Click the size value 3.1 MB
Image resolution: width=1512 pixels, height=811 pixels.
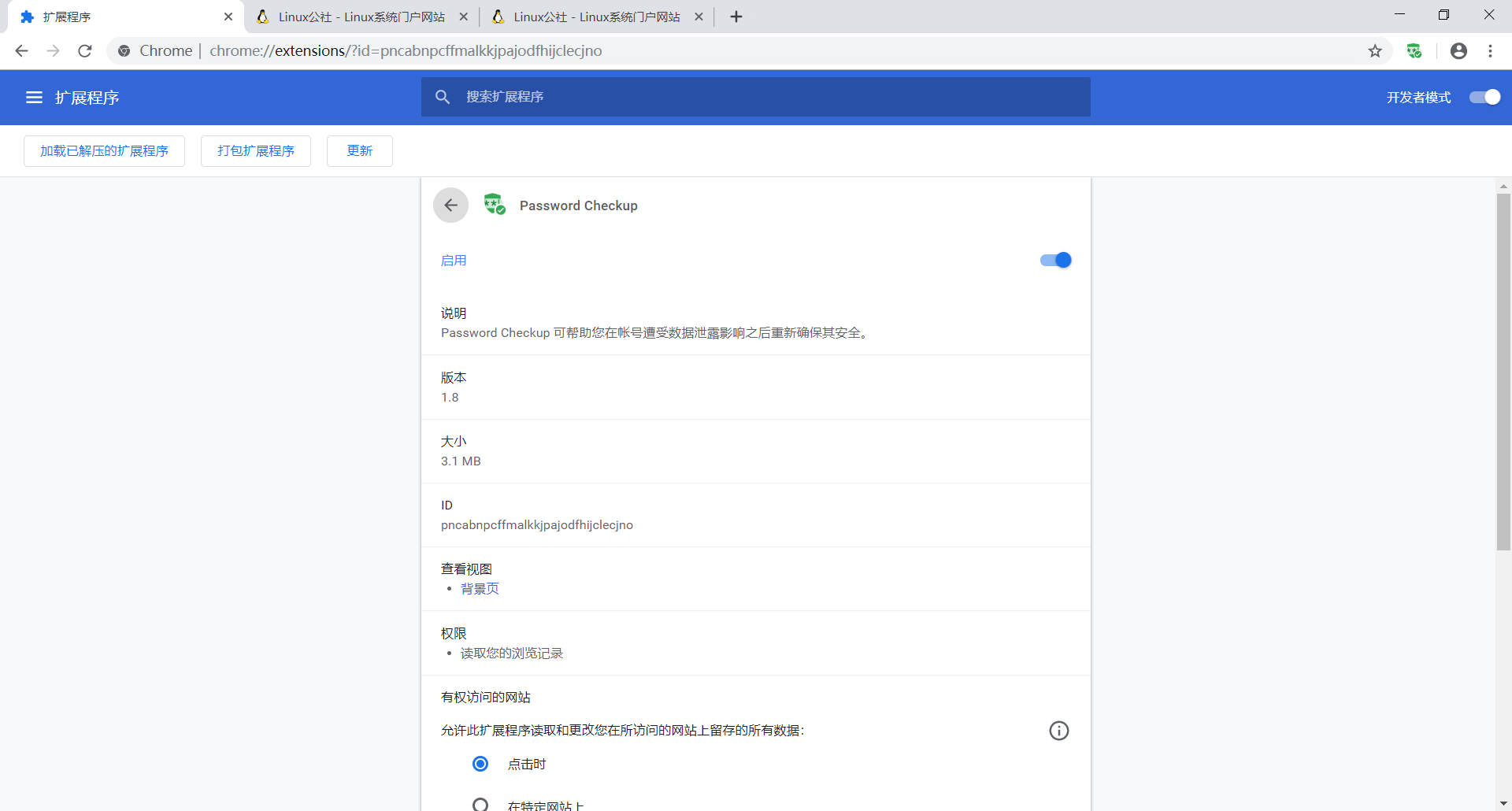tap(461, 461)
